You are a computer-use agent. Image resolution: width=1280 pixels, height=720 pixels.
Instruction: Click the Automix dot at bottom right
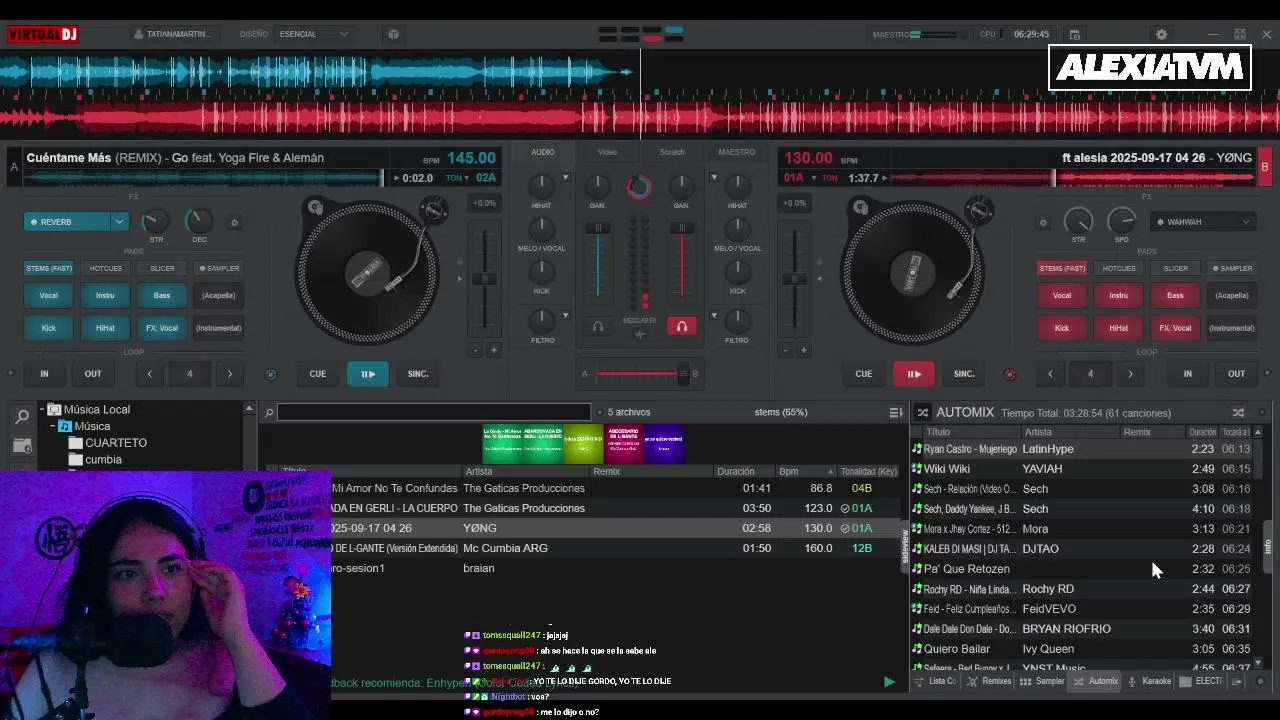point(1260,682)
